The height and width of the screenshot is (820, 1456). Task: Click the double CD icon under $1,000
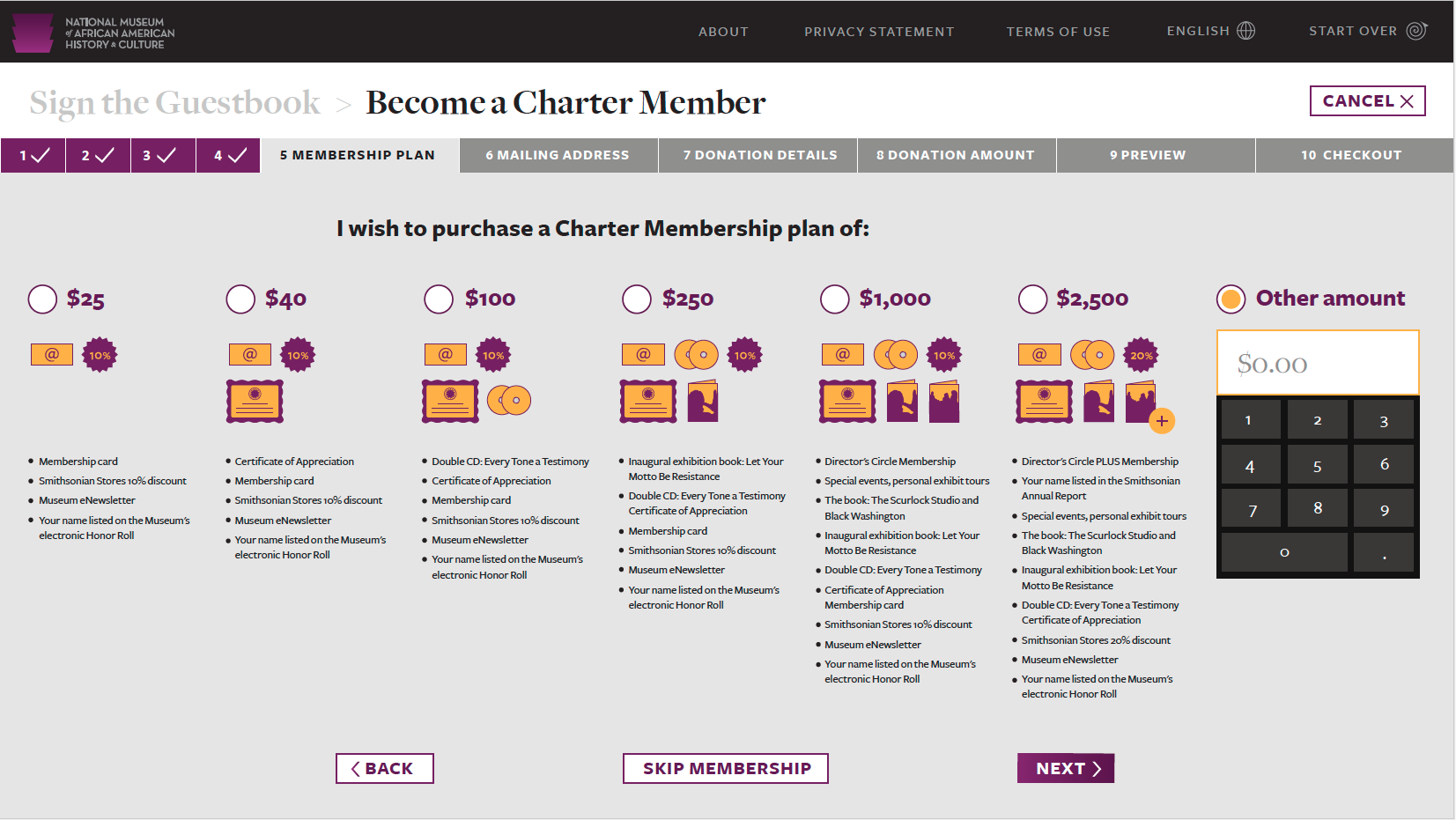[896, 355]
